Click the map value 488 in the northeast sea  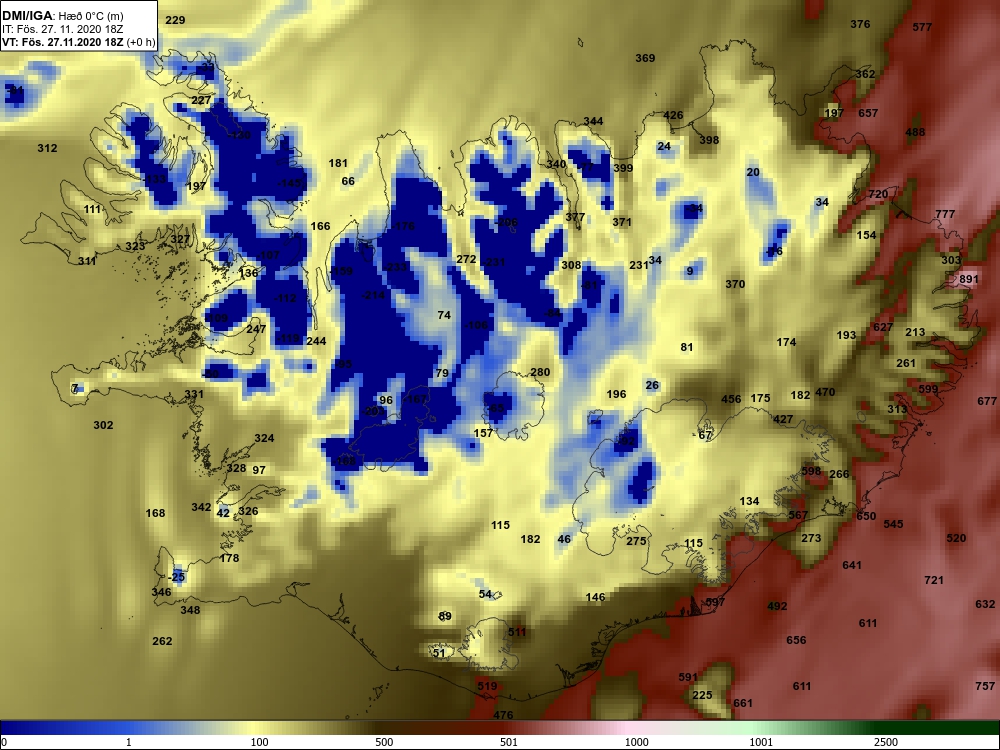915,133
